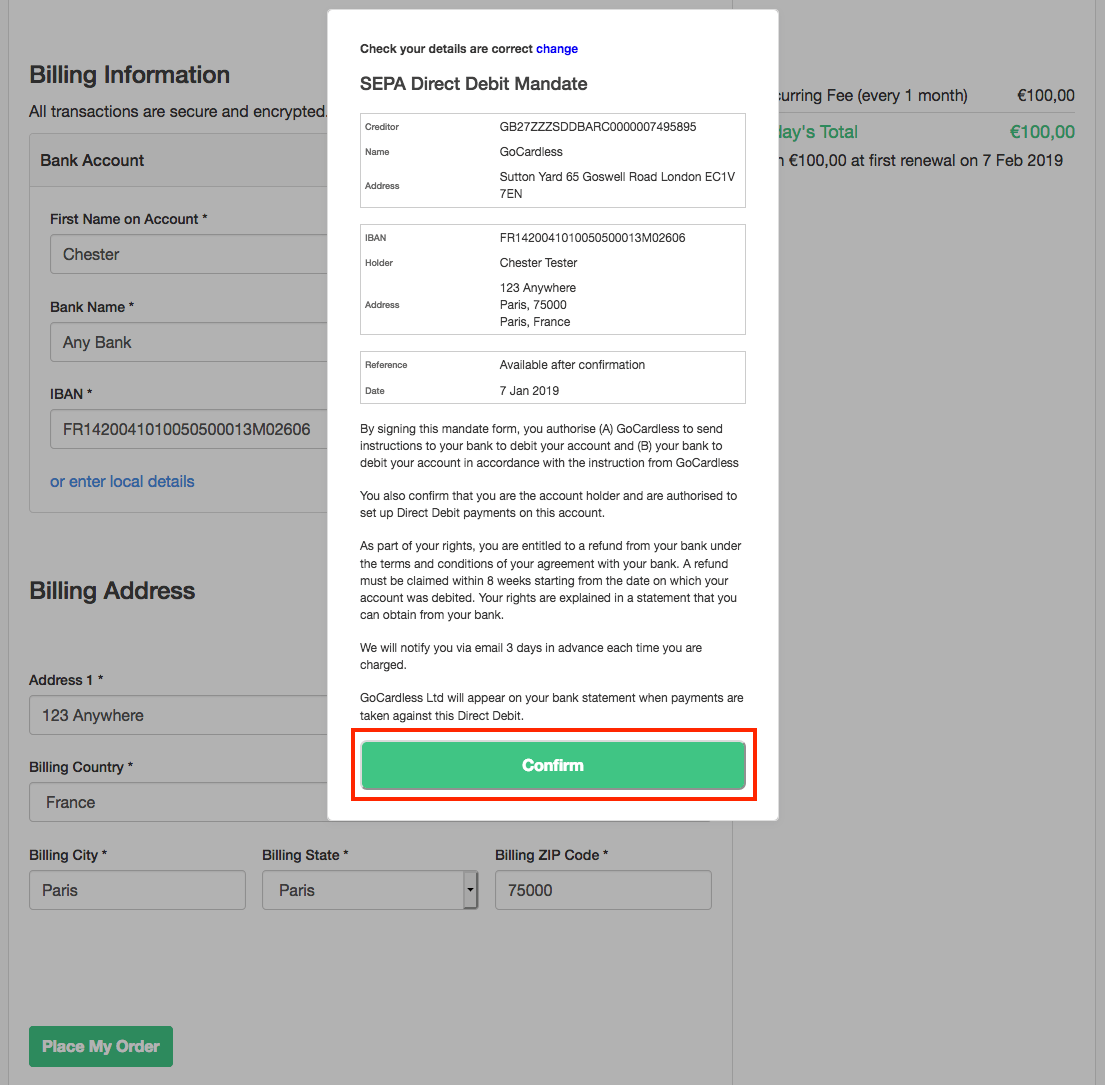Click the mandate IBAN value in dialog

click(x=592, y=238)
